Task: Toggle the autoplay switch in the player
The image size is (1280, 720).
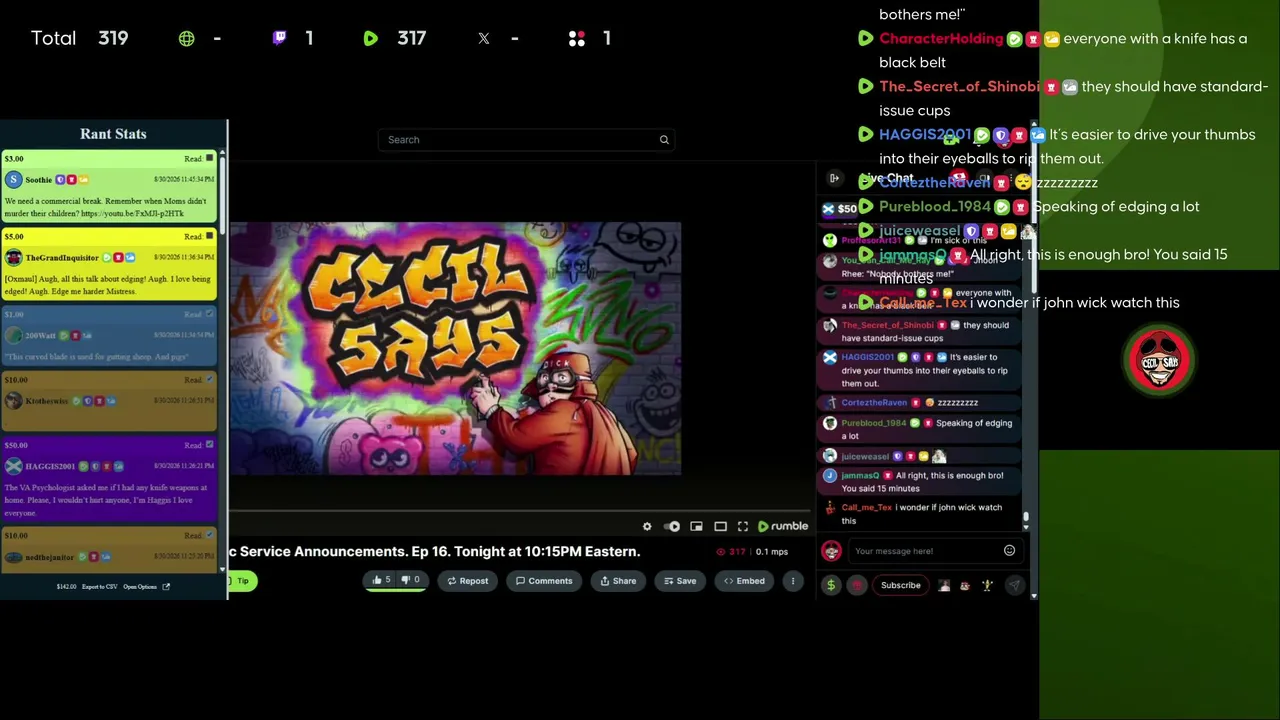Action: point(672,526)
